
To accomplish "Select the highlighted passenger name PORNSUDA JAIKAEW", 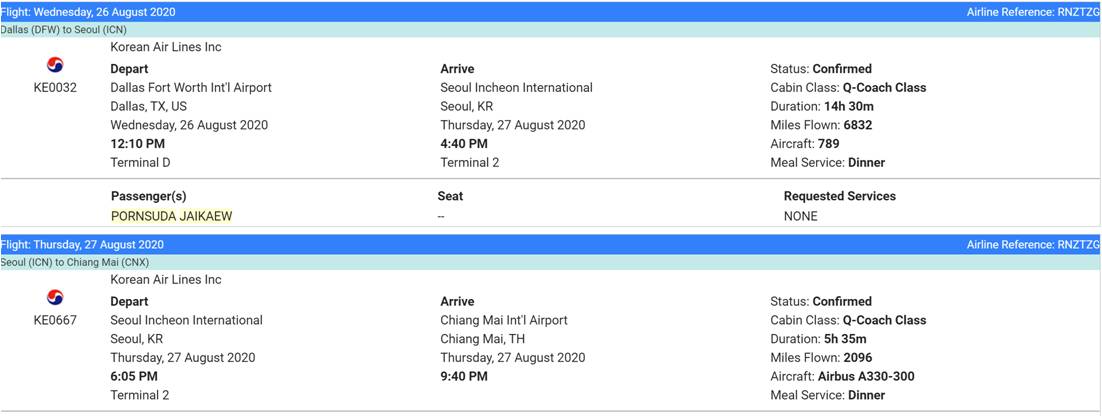I will click(x=171, y=216).
